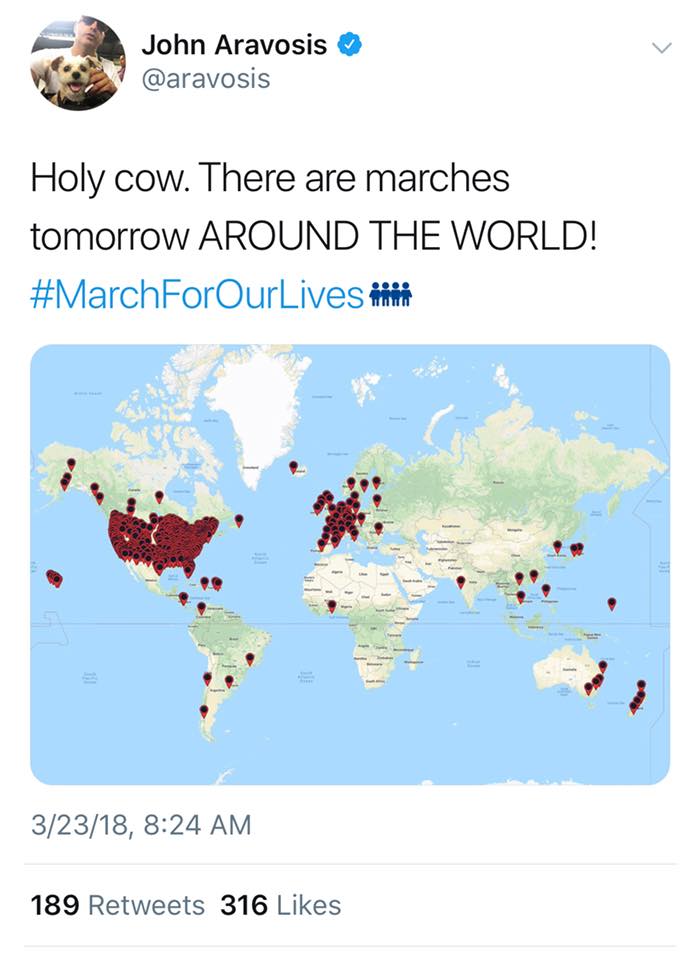Open the @aravosis handle link
Viewport: 700px width, 960px height.
click(x=206, y=78)
